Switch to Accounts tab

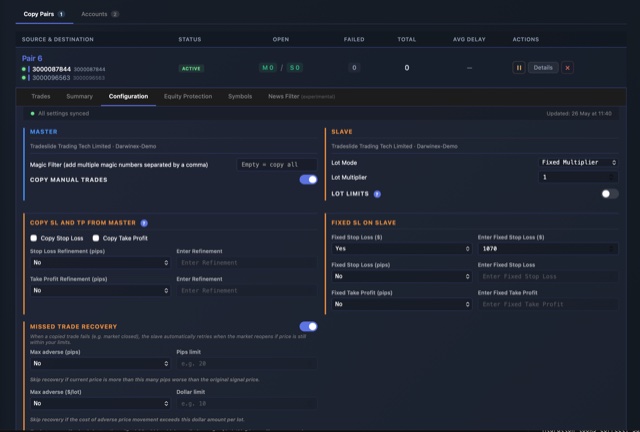100,14
